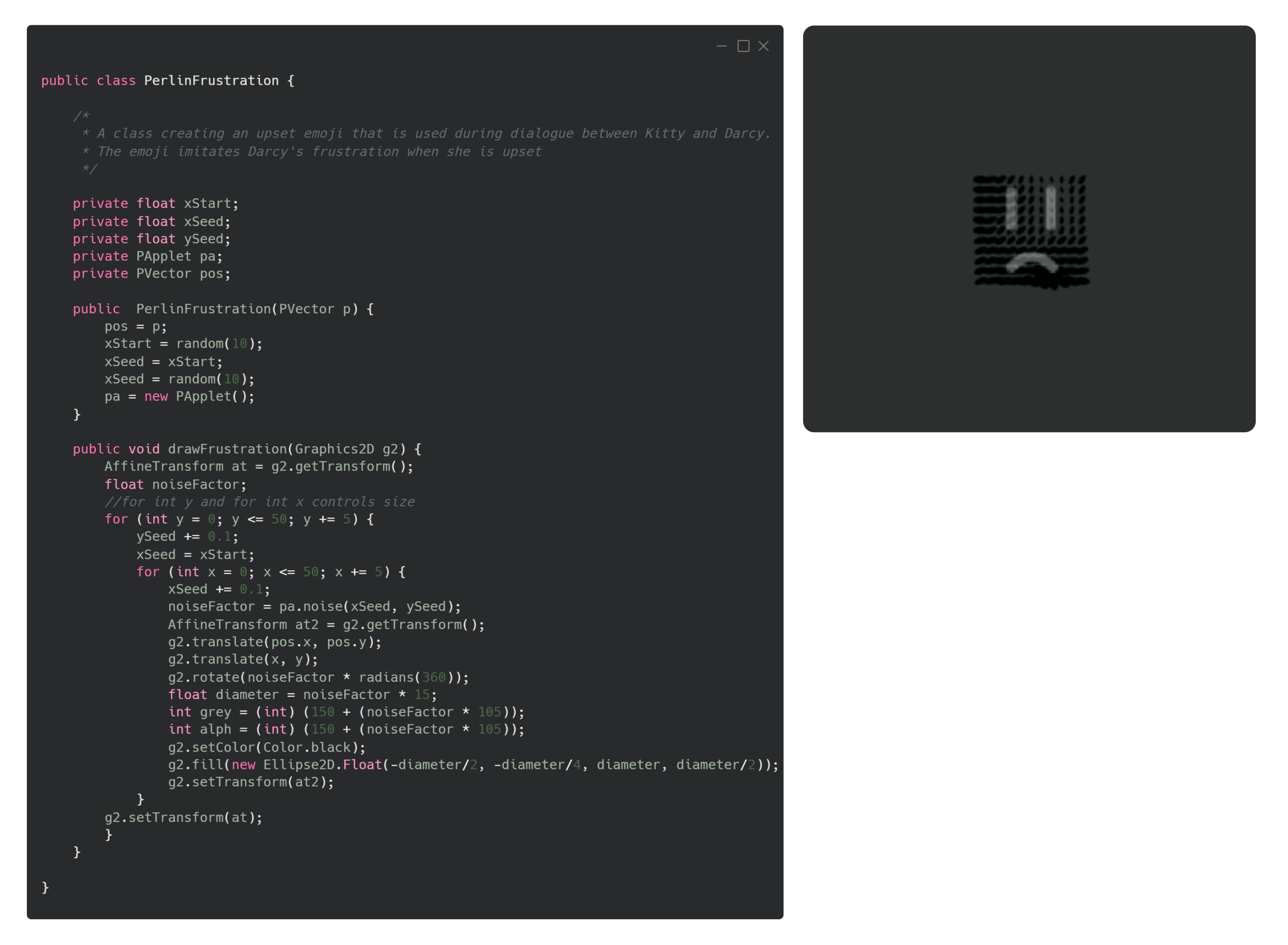The height and width of the screenshot is (945, 1288).
Task: Click the line 'float noiseFactor;'
Action: pos(175,484)
